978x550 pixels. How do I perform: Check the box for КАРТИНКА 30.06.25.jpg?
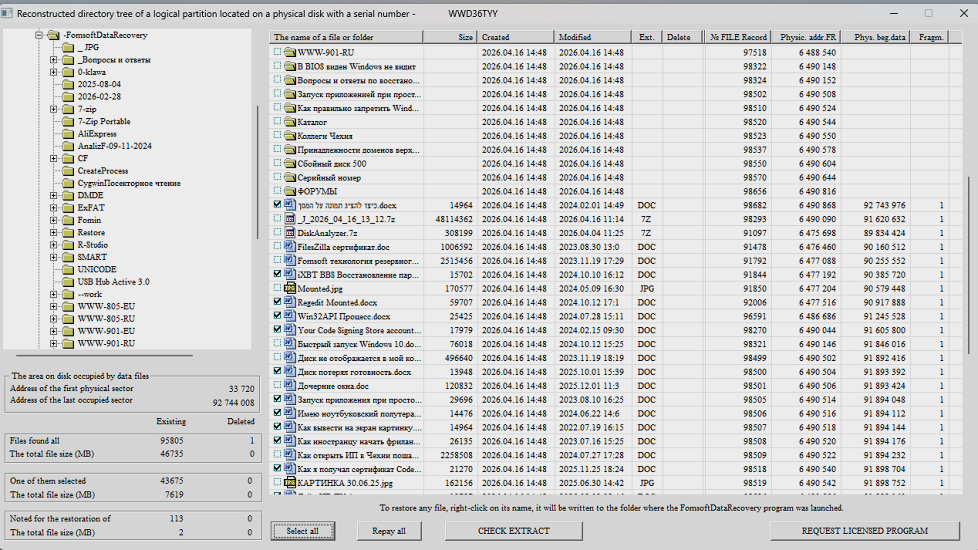tap(278, 482)
